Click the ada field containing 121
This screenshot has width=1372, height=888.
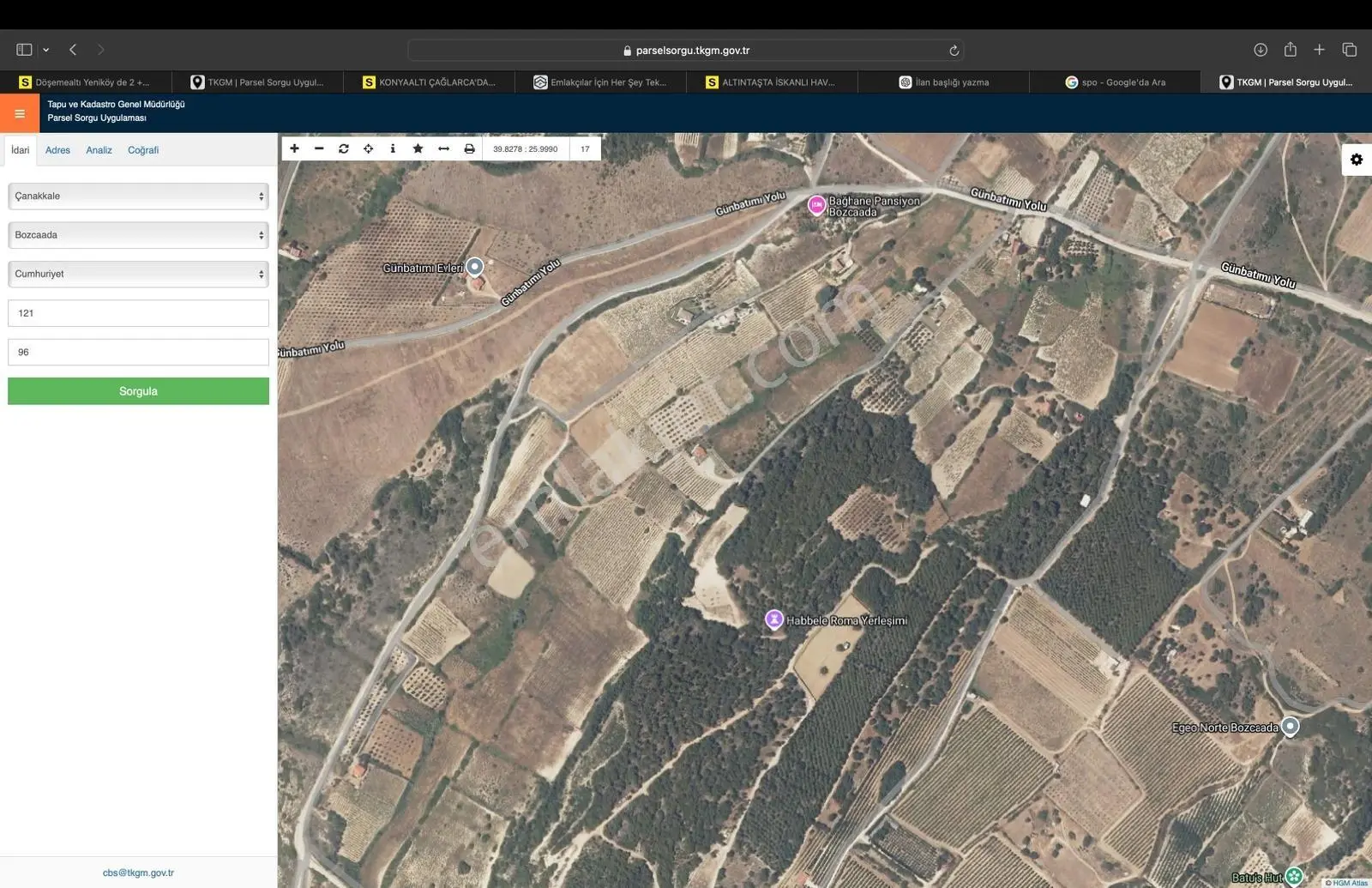click(138, 313)
